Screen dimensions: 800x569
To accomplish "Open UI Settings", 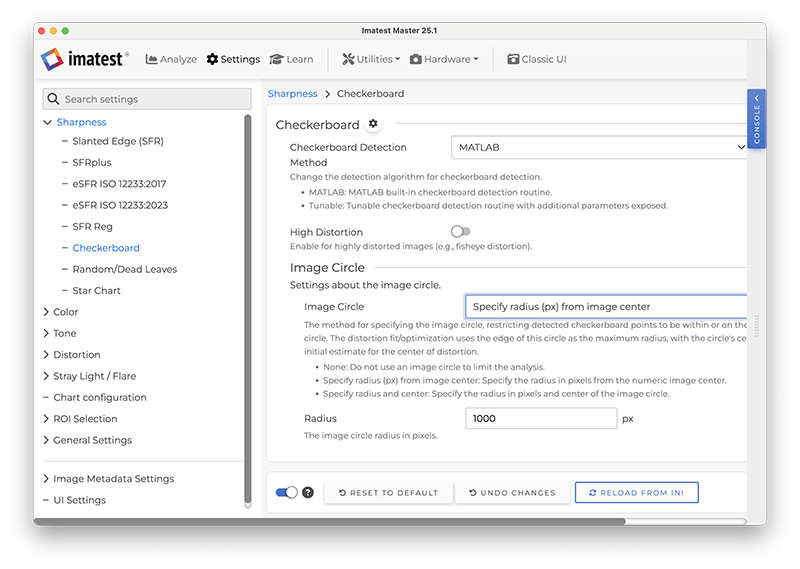I will coord(80,500).
